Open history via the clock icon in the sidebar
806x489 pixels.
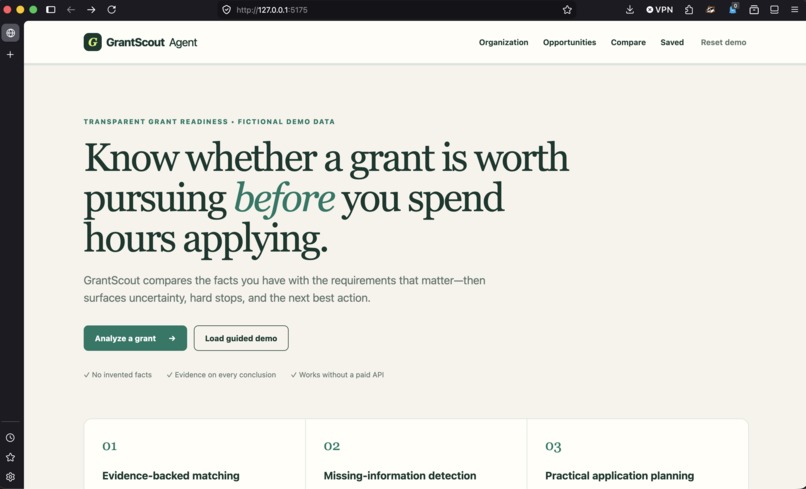(x=10, y=438)
